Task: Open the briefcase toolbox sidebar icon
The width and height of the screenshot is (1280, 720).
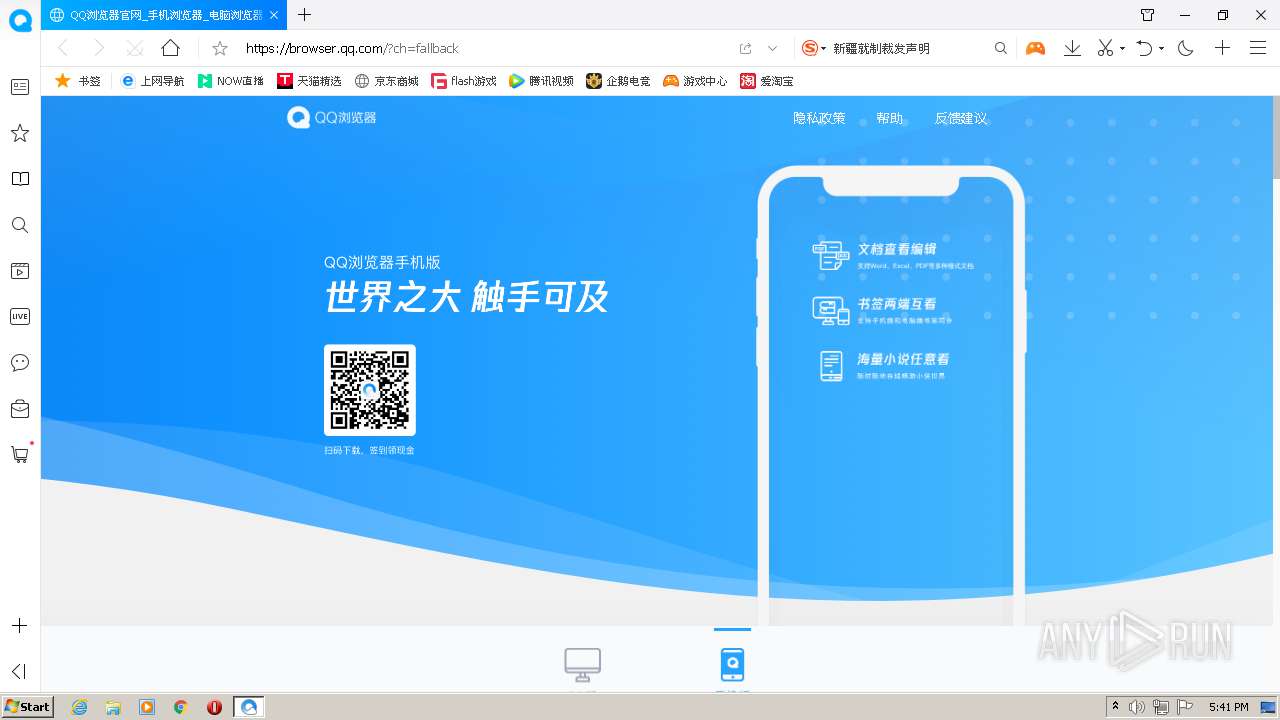Action: pyautogui.click(x=20, y=408)
